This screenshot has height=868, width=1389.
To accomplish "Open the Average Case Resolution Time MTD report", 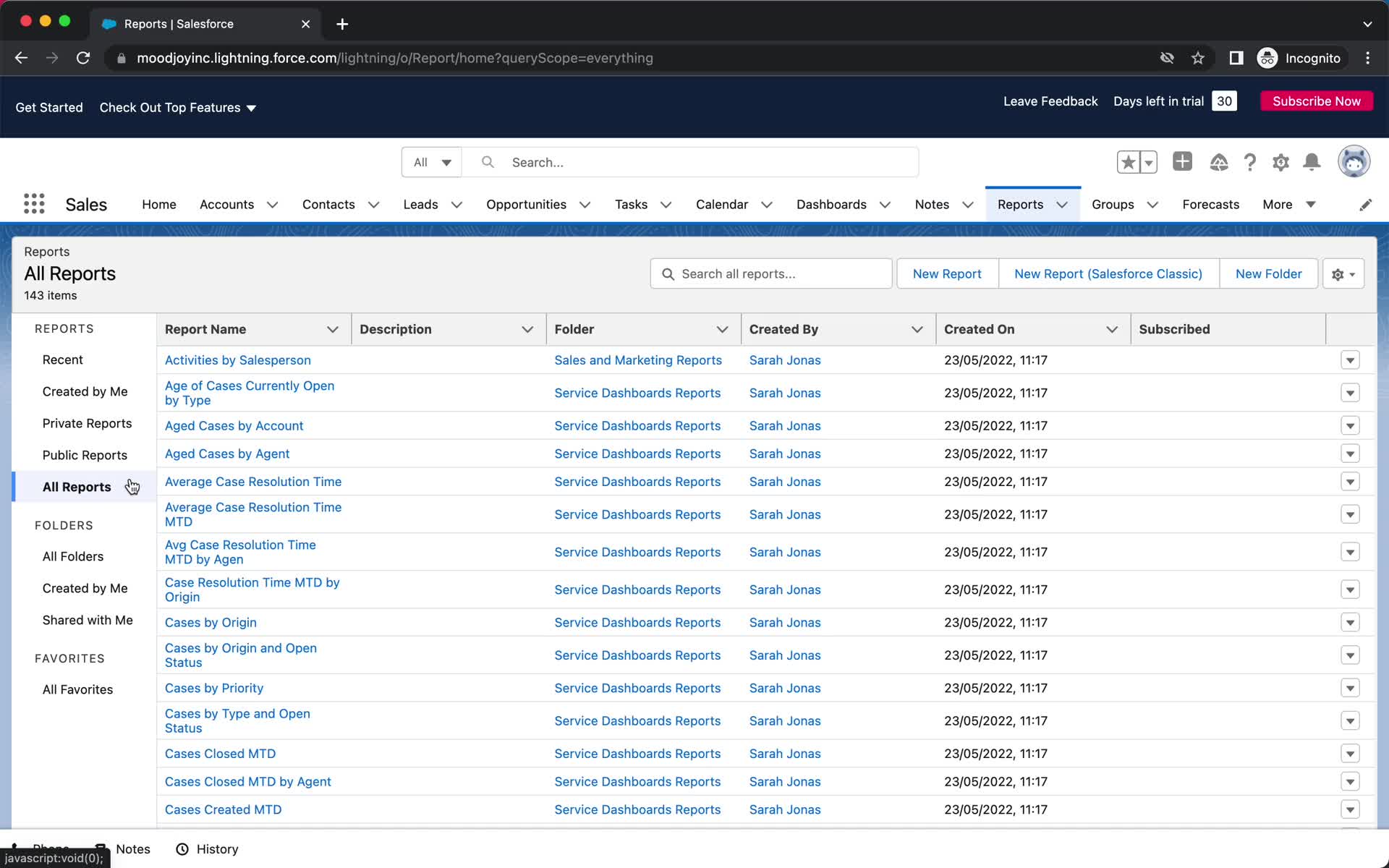I will (x=253, y=514).
